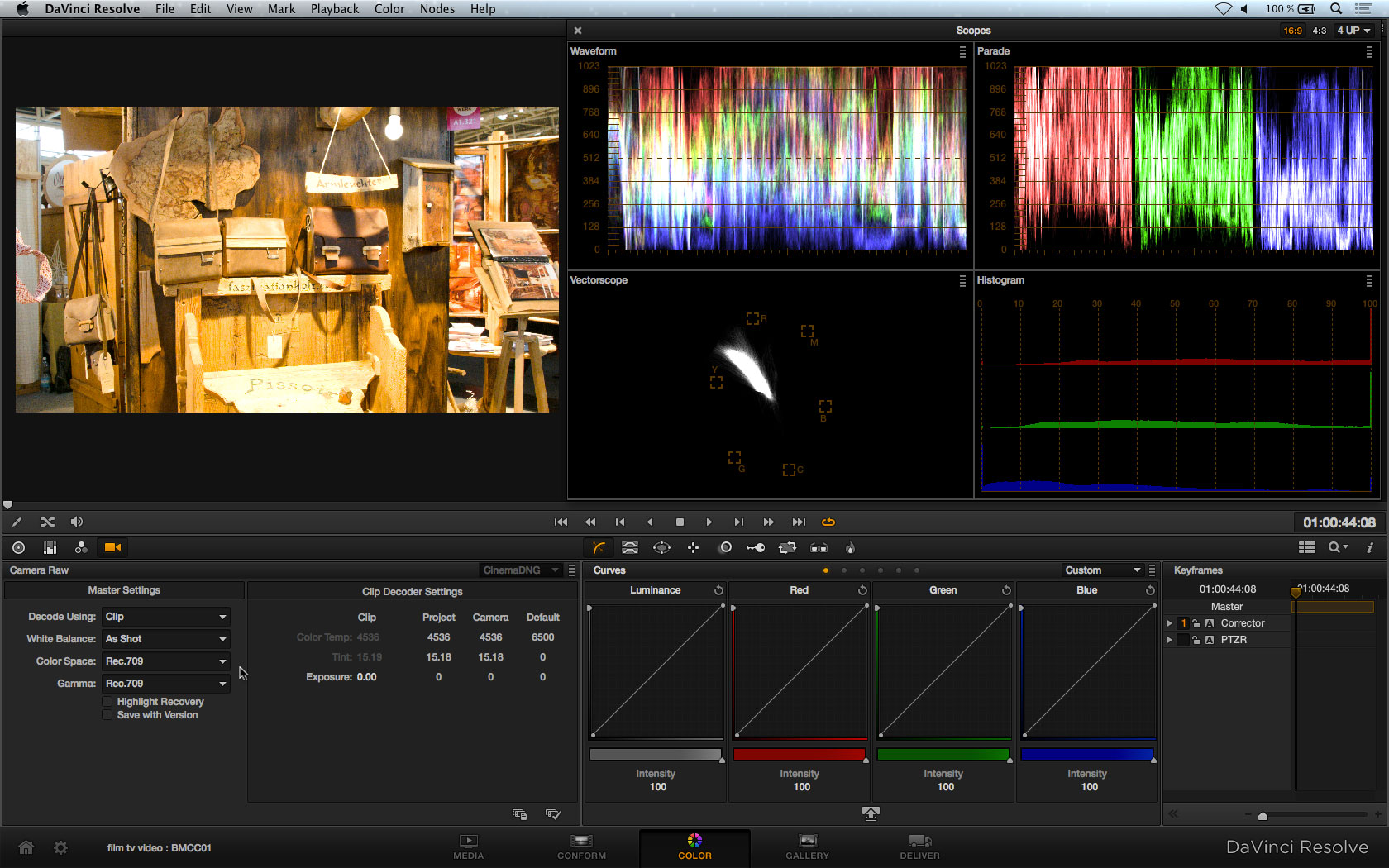Expand the Corrector keyframe track
The image size is (1389, 868).
point(1169,623)
